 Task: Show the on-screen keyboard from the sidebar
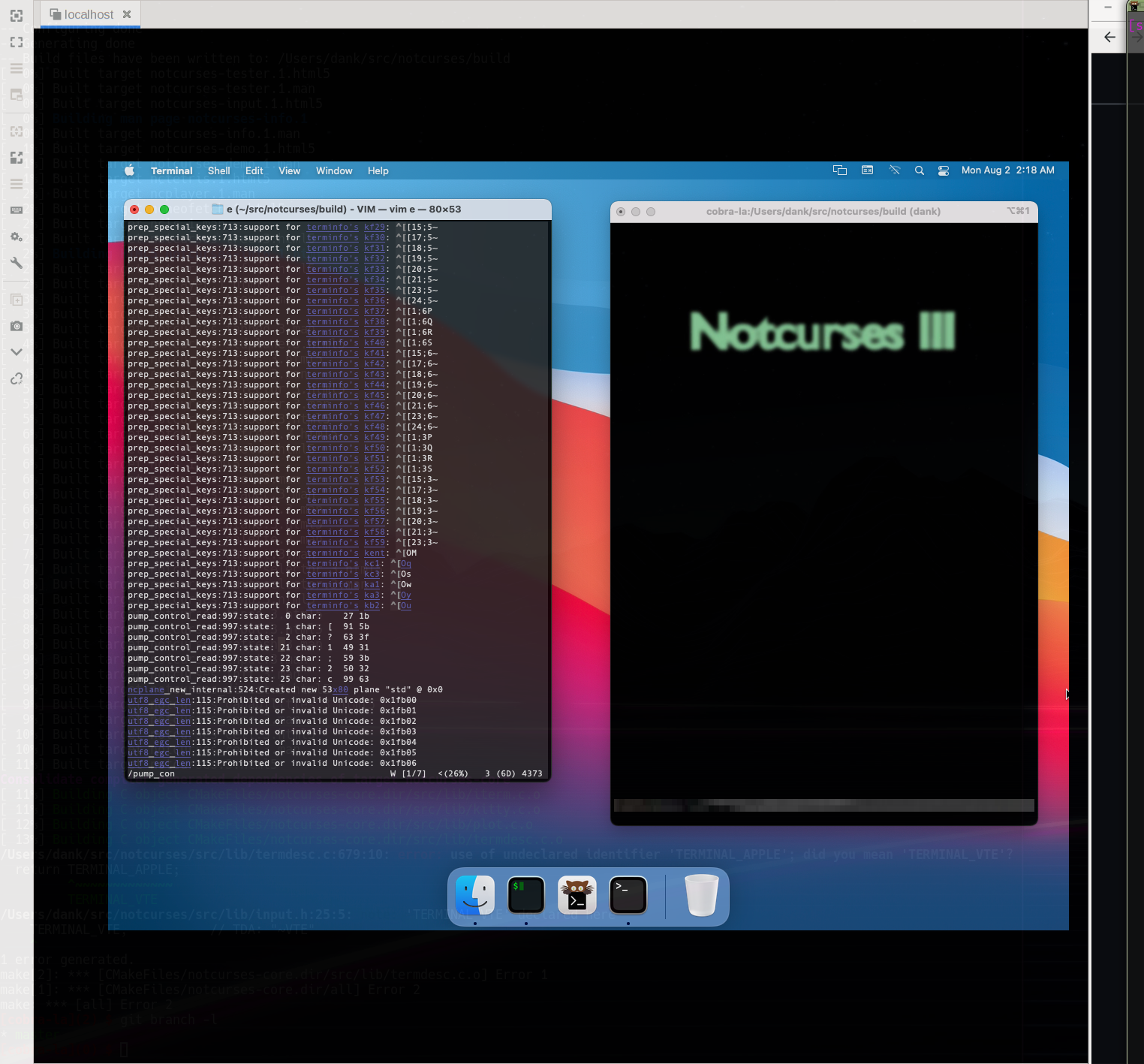pyautogui.click(x=17, y=209)
